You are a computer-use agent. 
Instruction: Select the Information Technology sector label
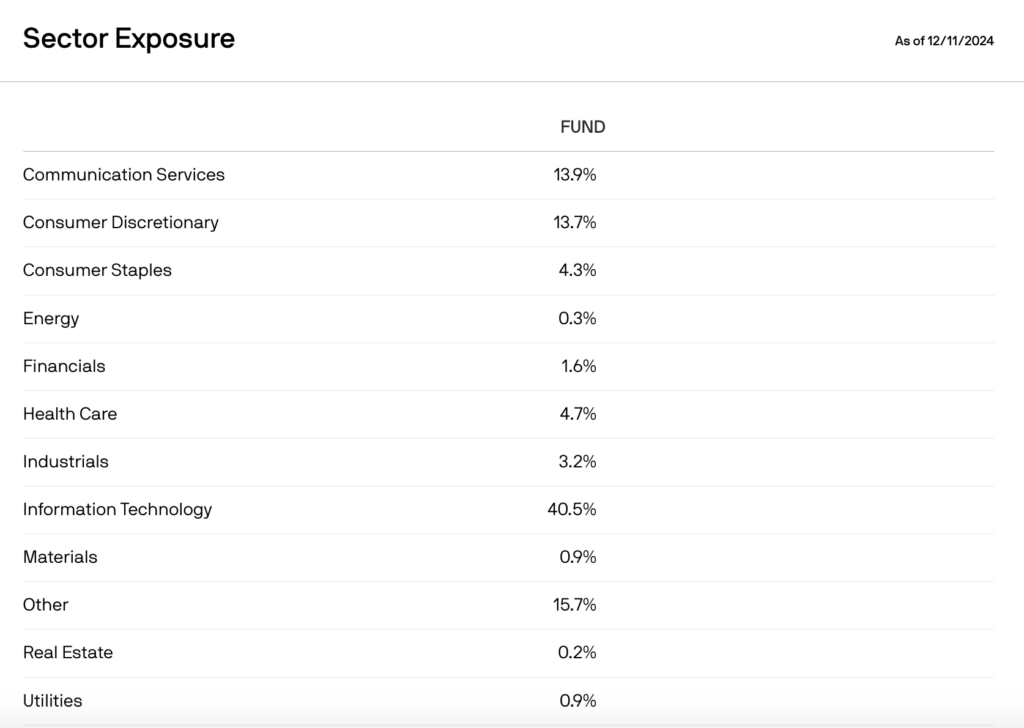pyautogui.click(x=117, y=509)
